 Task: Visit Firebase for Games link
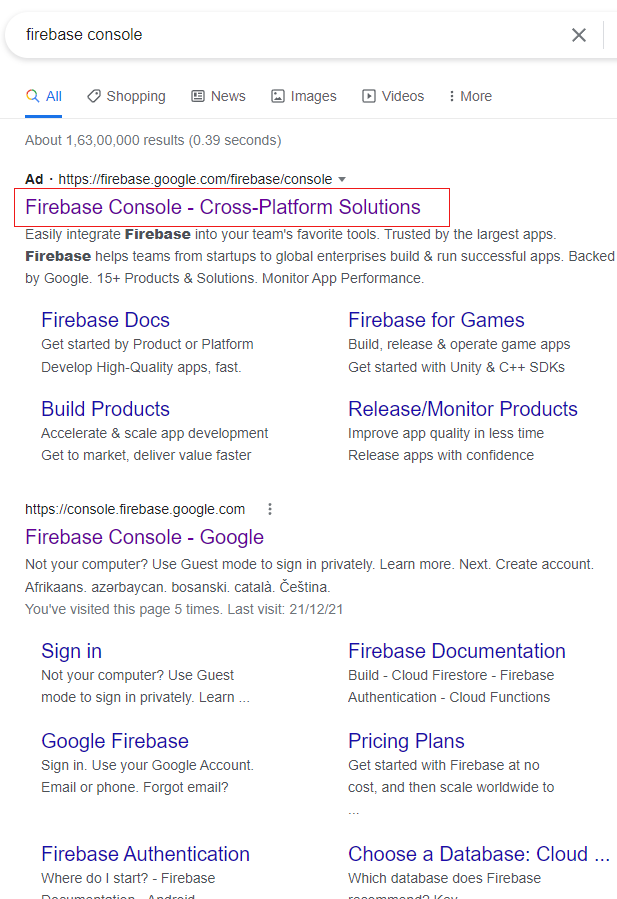pos(436,320)
